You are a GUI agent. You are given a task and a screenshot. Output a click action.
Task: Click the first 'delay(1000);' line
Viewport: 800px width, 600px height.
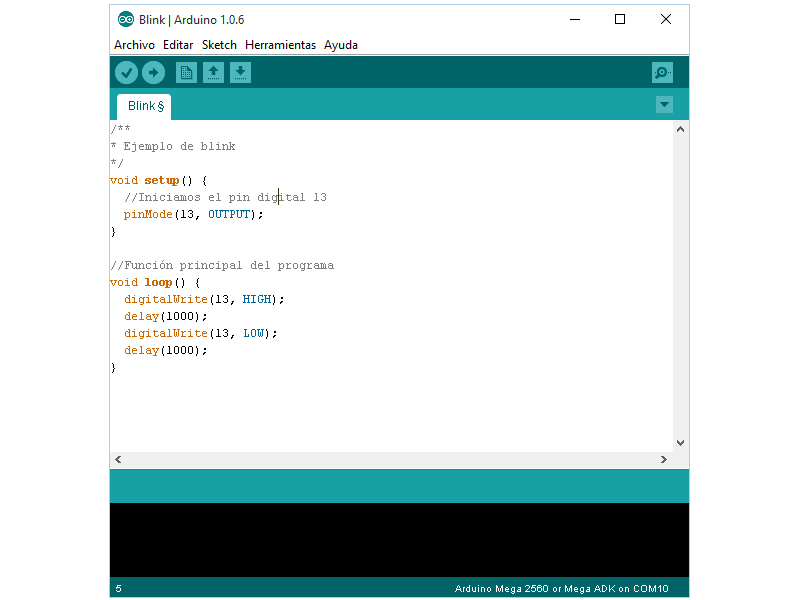pos(166,316)
